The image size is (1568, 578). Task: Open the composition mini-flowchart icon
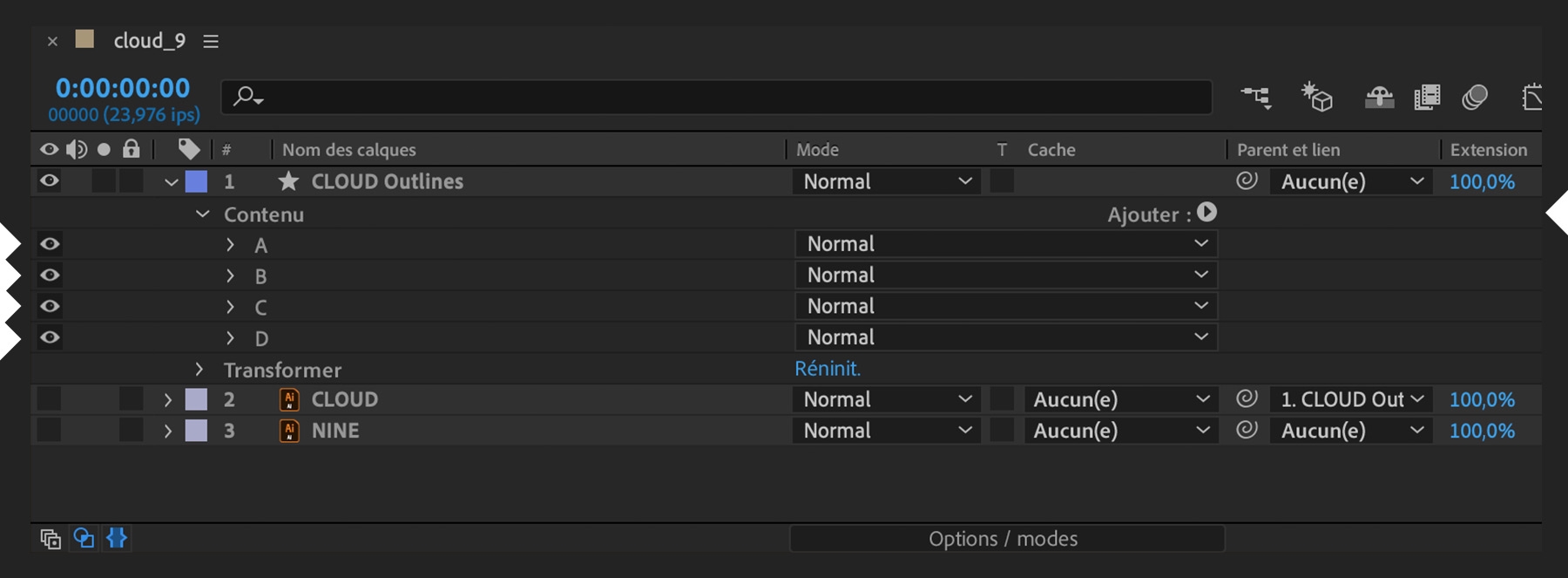(x=1255, y=97)
